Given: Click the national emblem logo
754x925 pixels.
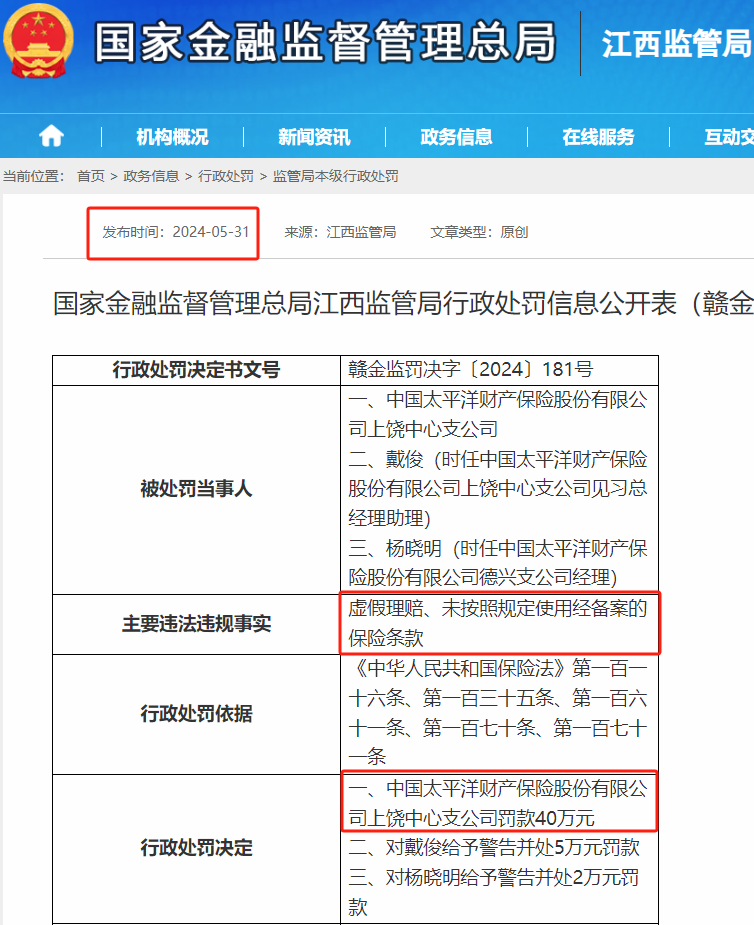Looking at the screenshot, I should [38, 41].
